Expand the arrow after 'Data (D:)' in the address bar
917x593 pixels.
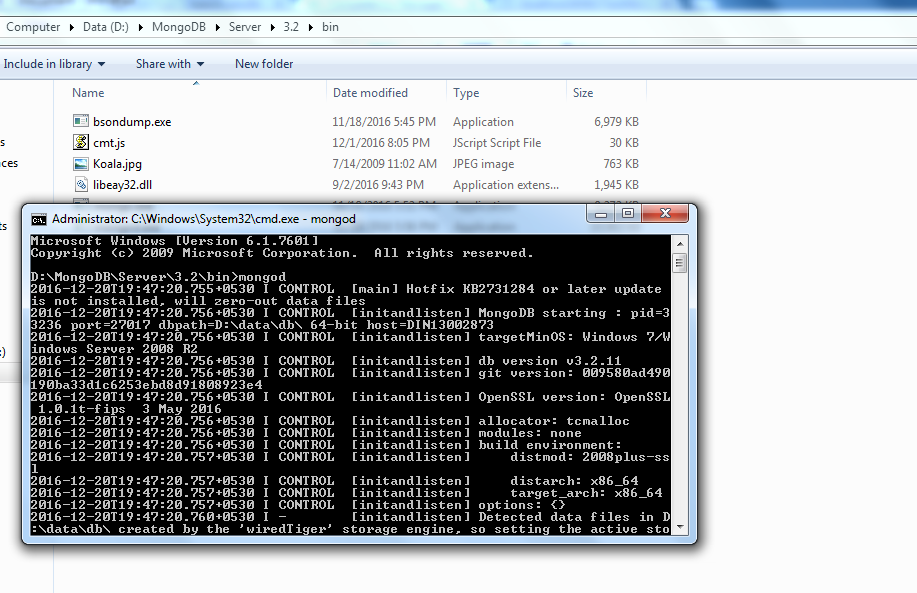pyautogui.click(x=142, y=27)
